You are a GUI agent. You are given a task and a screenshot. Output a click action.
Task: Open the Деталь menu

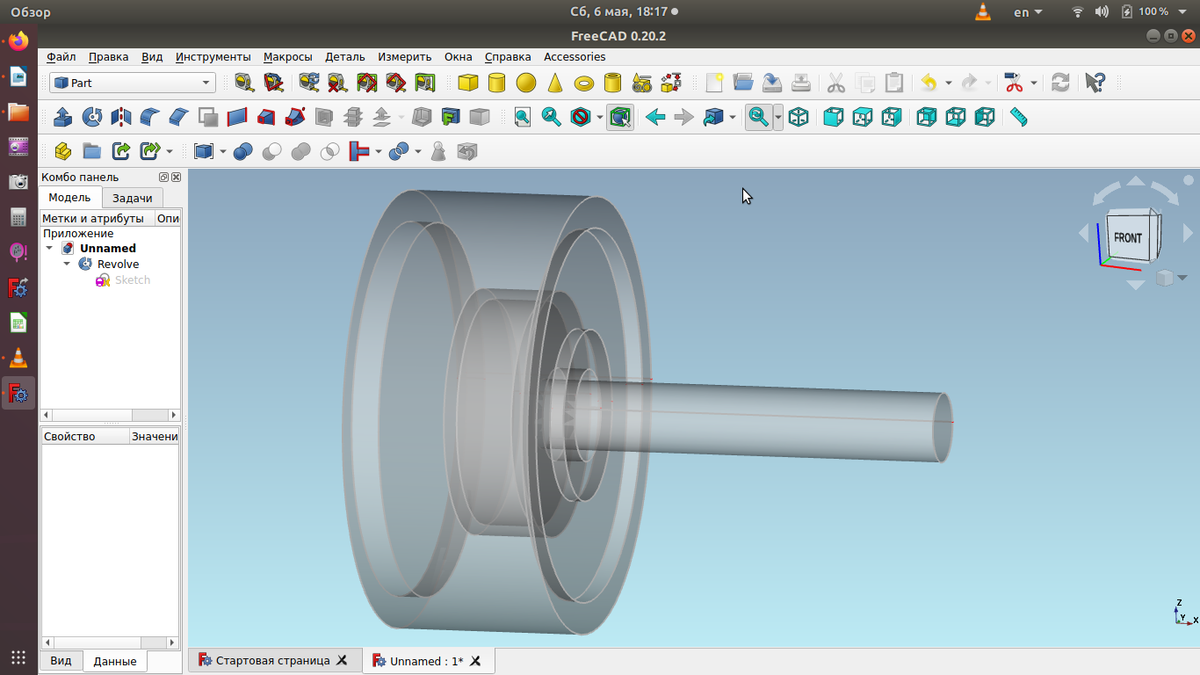(x=345, y=57)
